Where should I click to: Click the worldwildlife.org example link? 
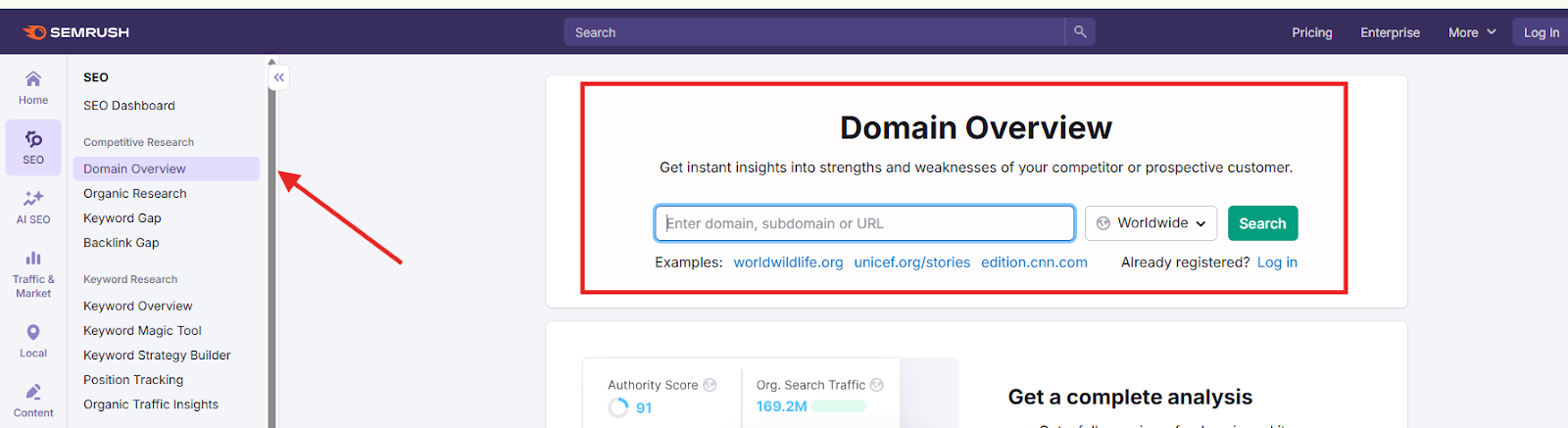[x=788, y=262]
